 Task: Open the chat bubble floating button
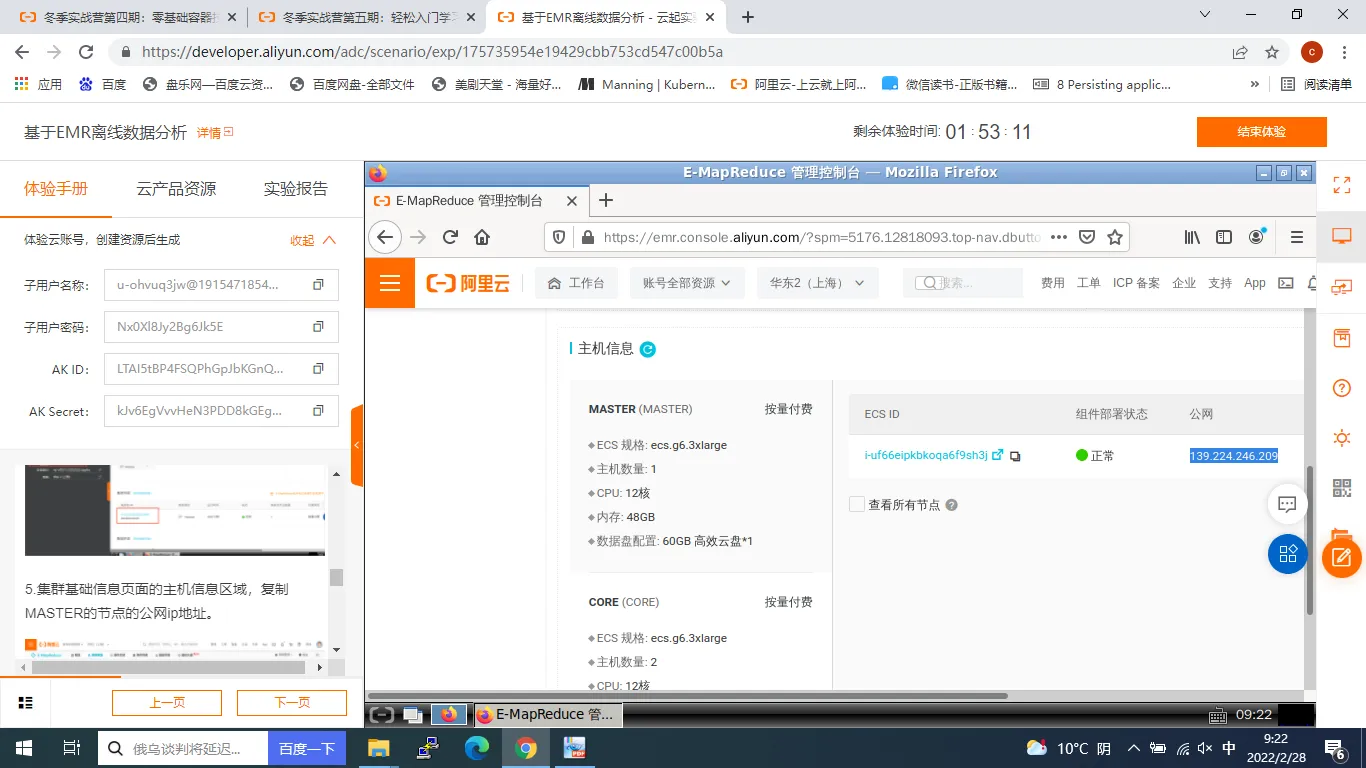(1288, 505)
